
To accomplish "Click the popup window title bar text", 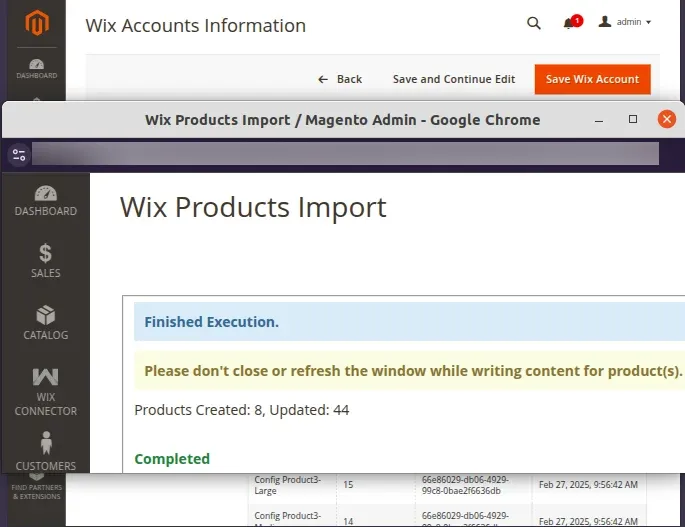I will 342,120.
